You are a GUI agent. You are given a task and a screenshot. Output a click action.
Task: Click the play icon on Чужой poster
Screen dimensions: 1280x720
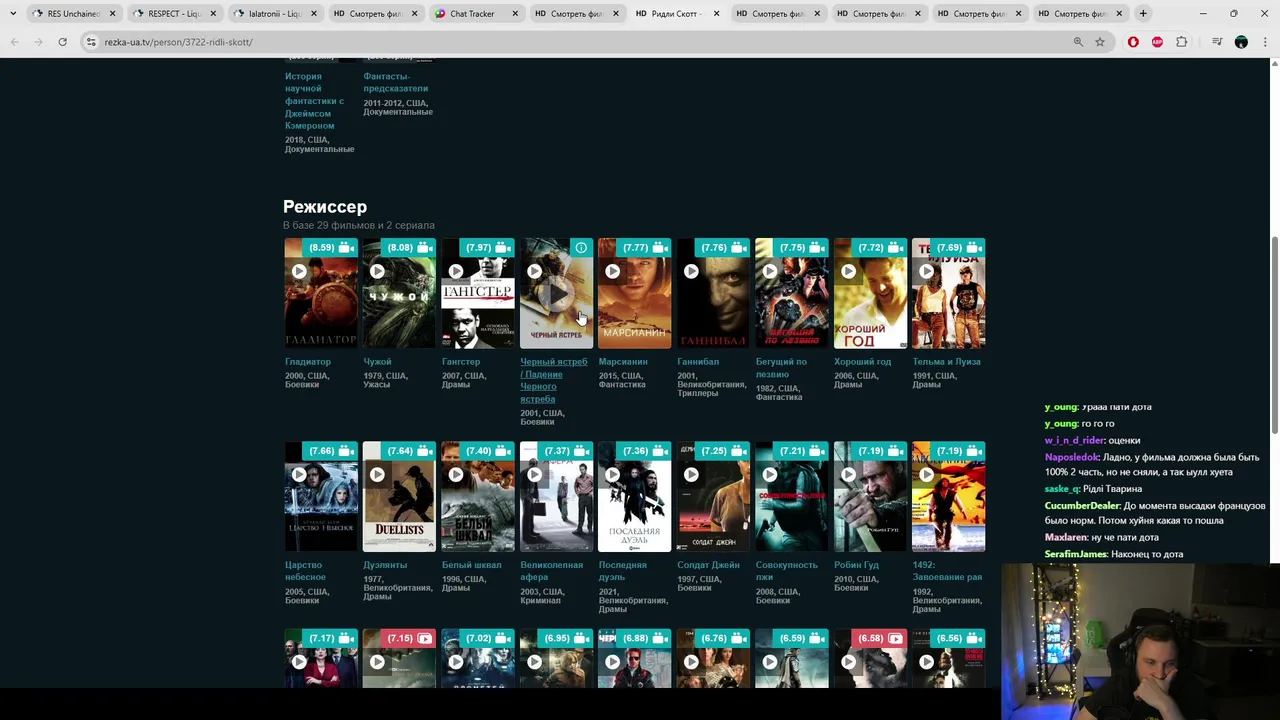click(377, 271)
